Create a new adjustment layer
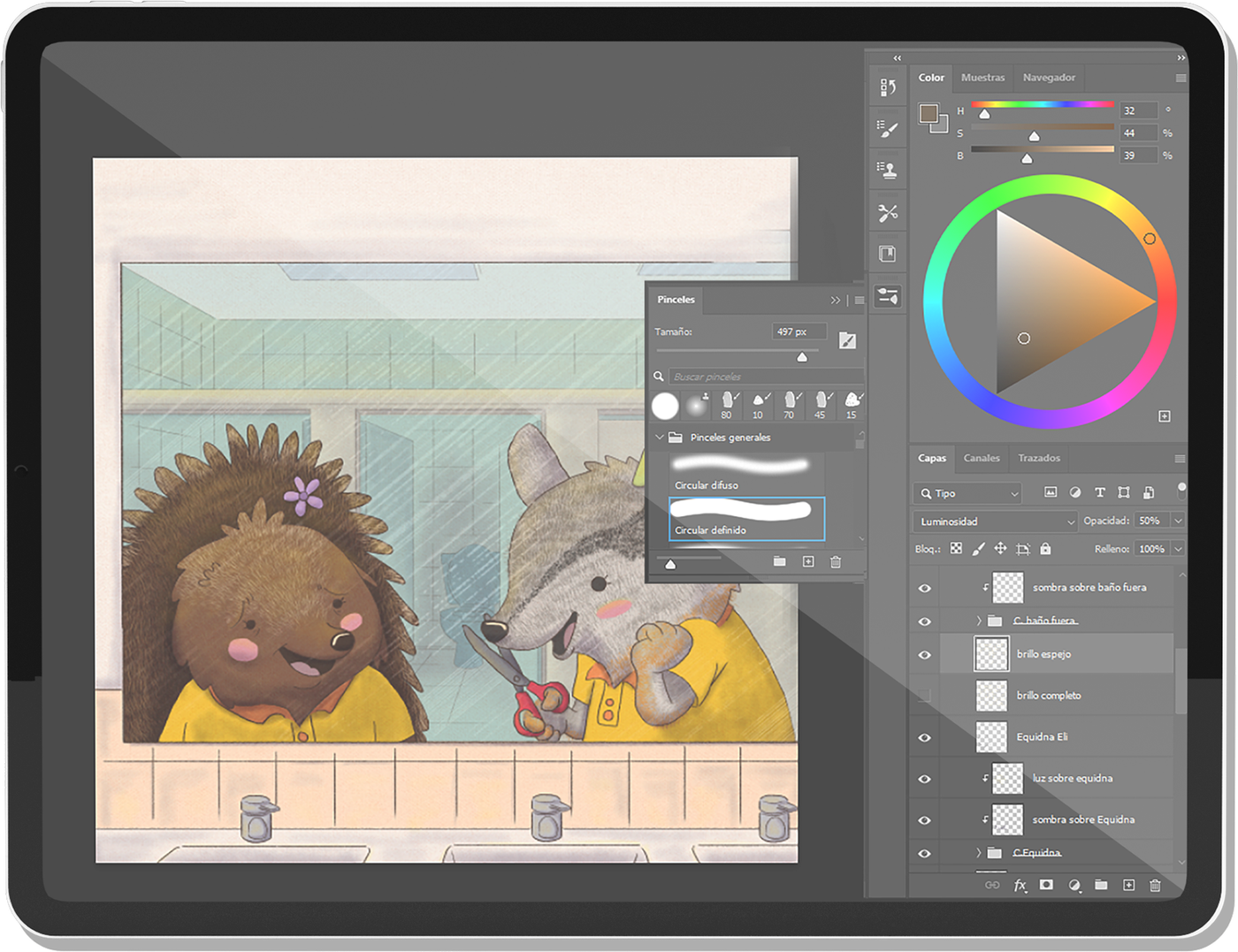Image resolution: width=1238 pixels, height=952 pixels. (x=1074, y=885)
